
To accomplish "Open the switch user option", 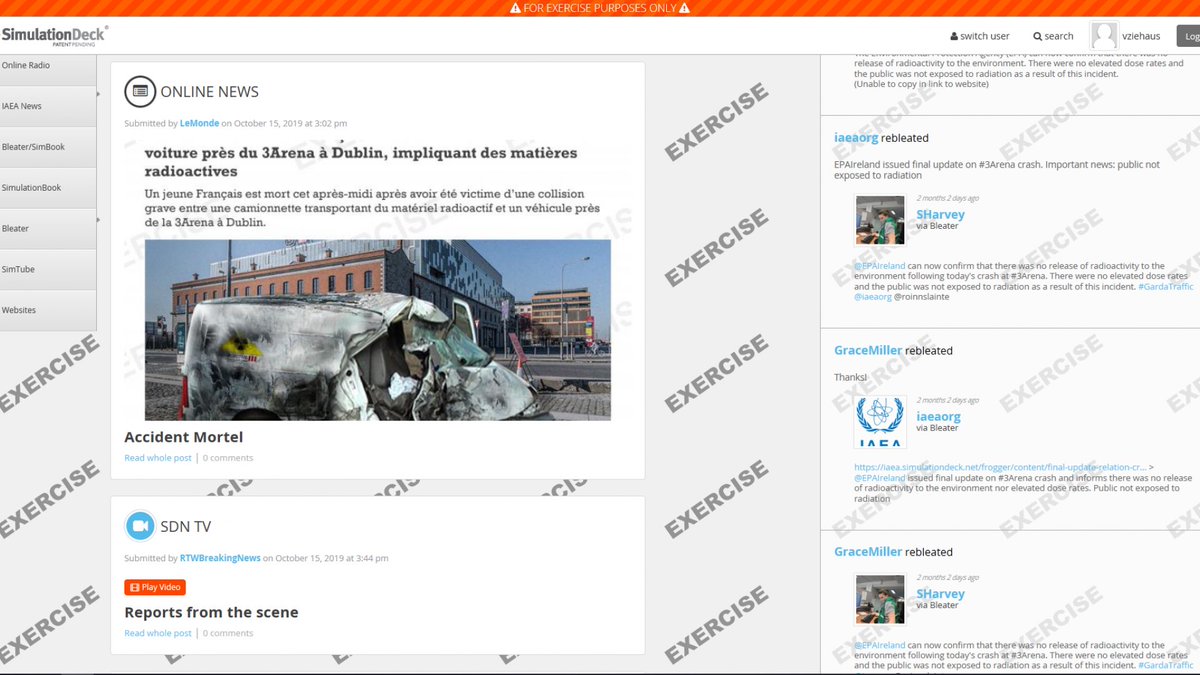I will 980,36.
